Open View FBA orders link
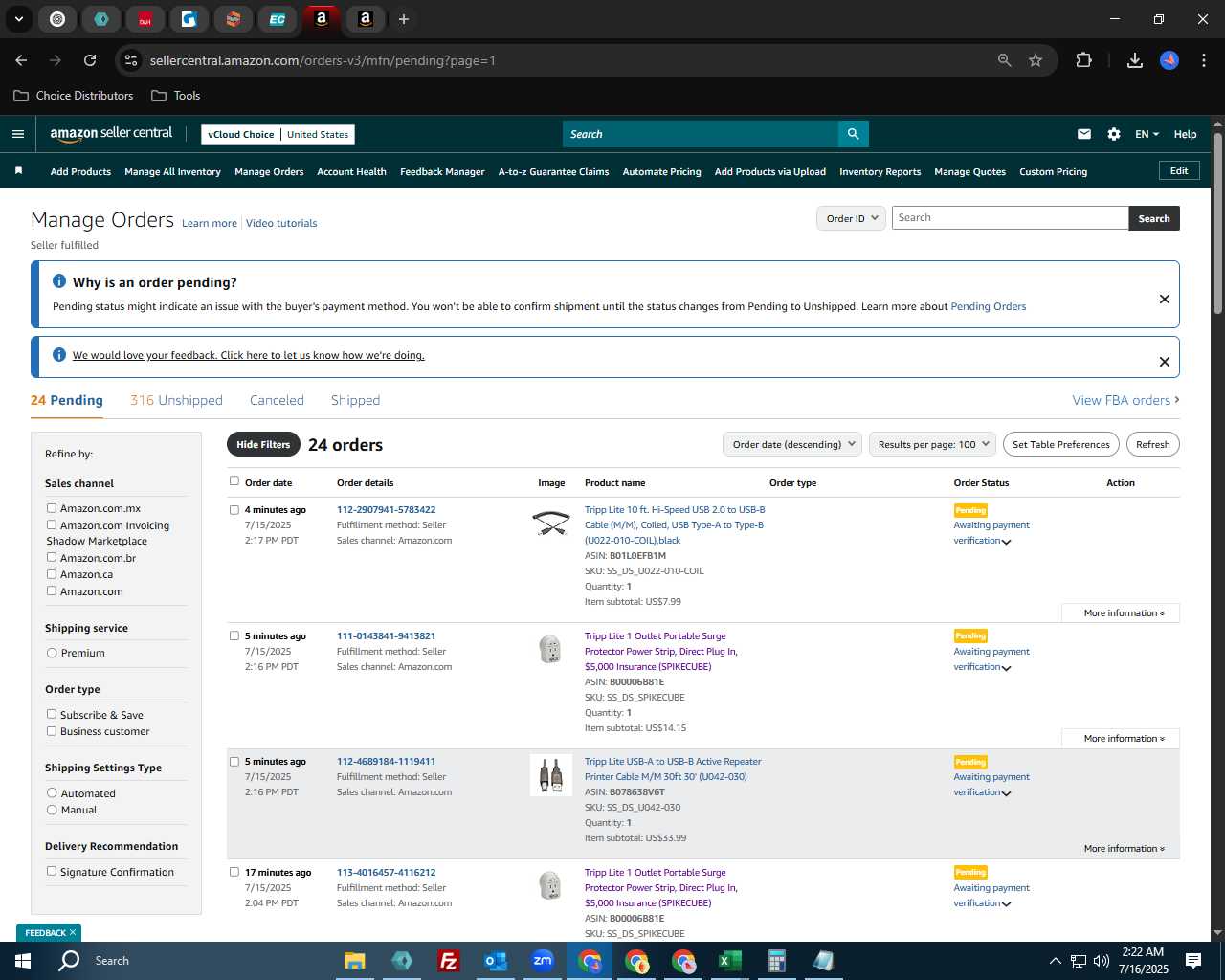This screenshot has height=980, width=1225. click(1125, 400)
